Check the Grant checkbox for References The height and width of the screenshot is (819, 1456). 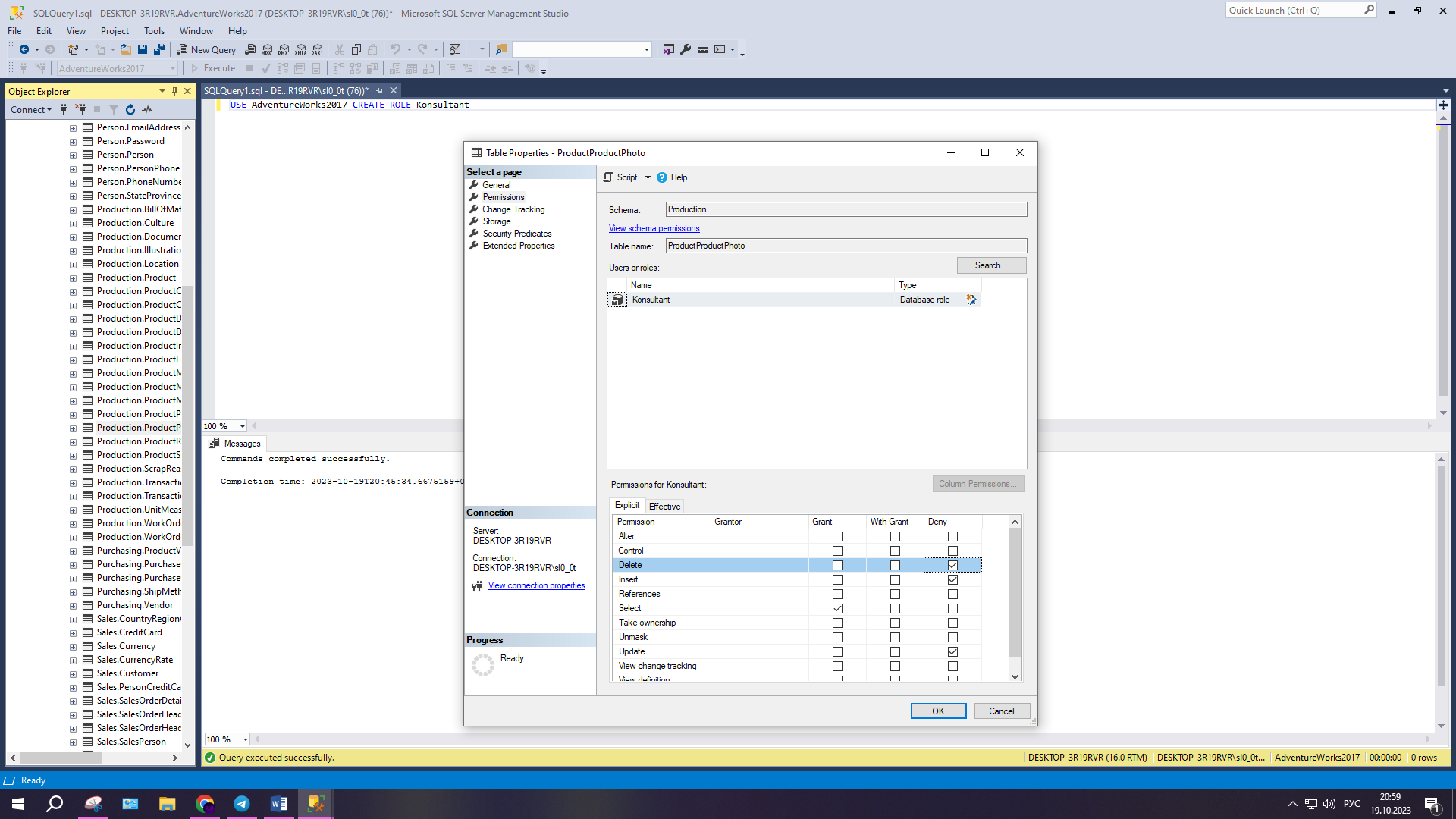point(837,594)
